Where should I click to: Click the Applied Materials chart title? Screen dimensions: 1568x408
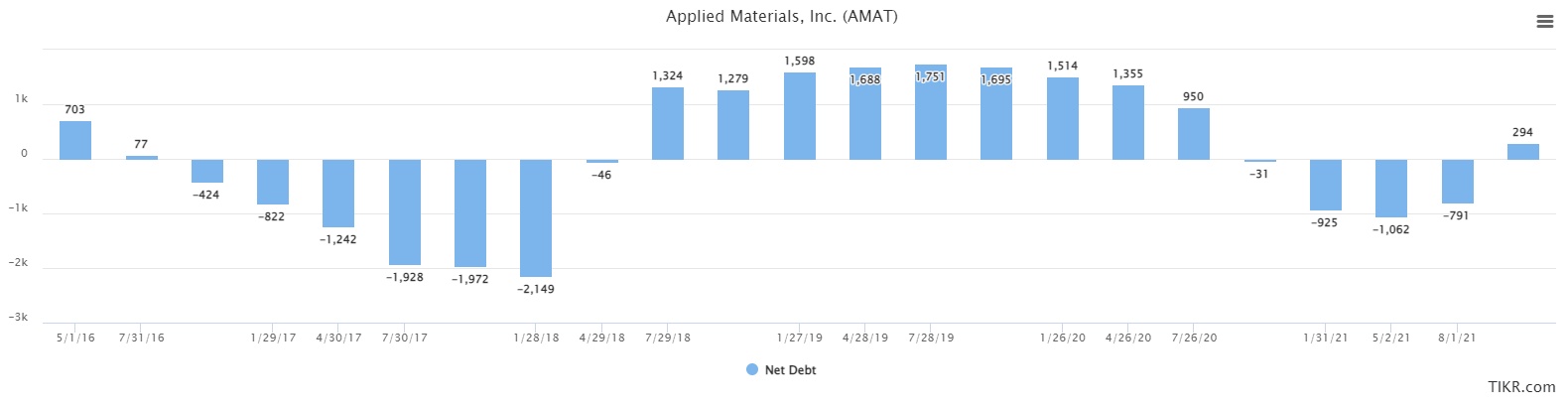click(781, 16)
